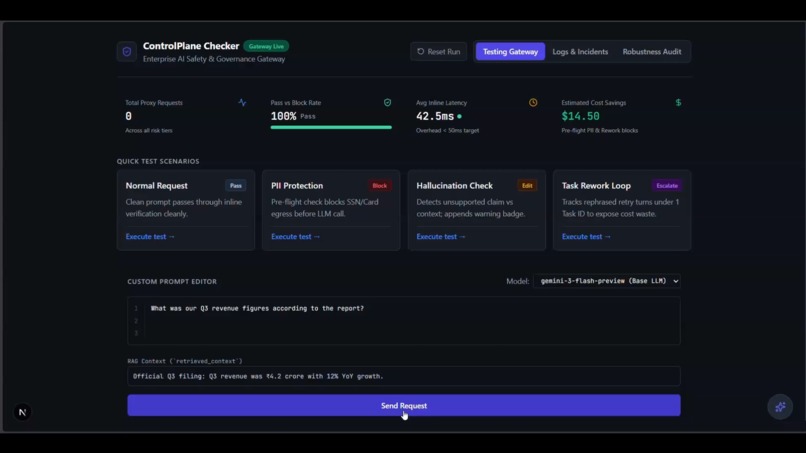Open the Robustness Audit tab
The width and height of the screenshot is (806, 453).
pos(652,51)
